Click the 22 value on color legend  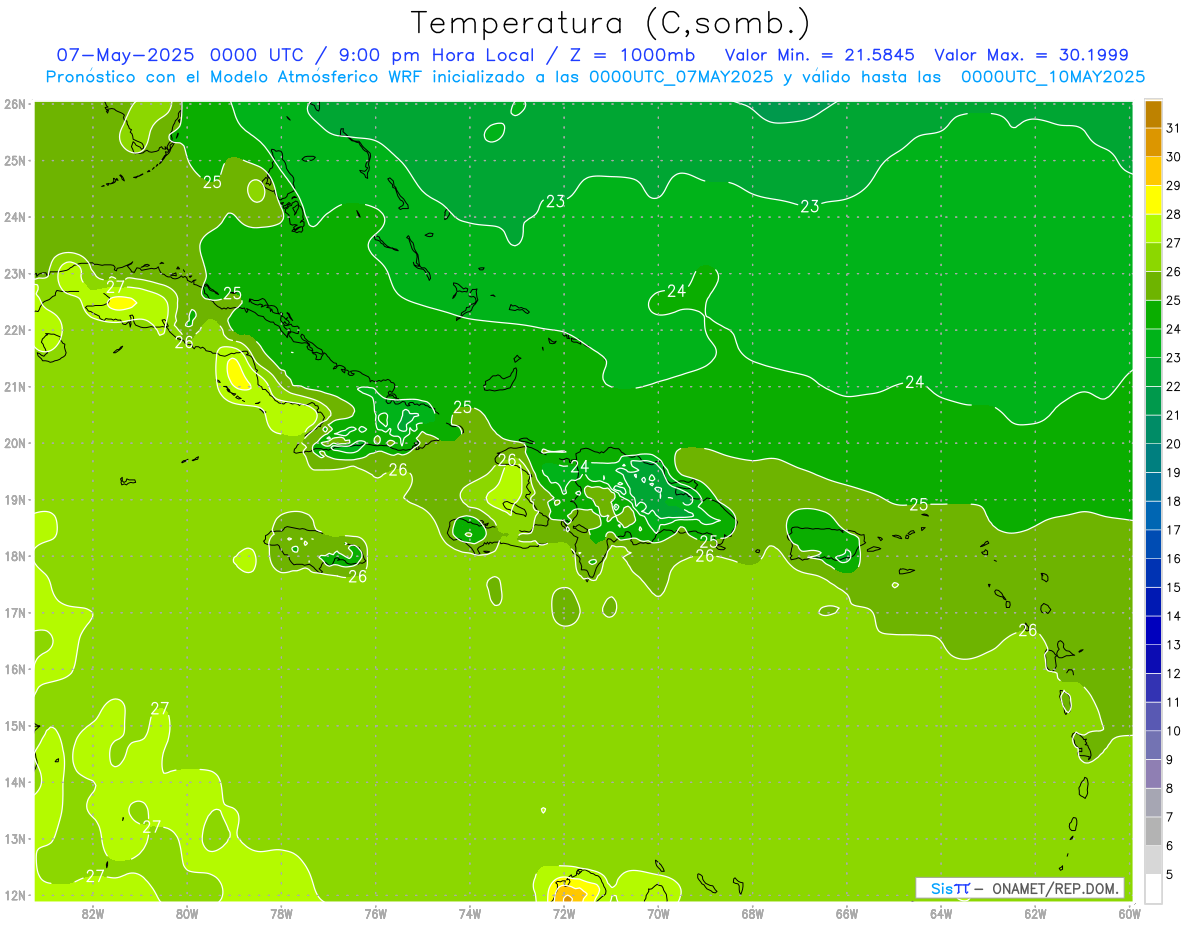(x=1173, y=386)
